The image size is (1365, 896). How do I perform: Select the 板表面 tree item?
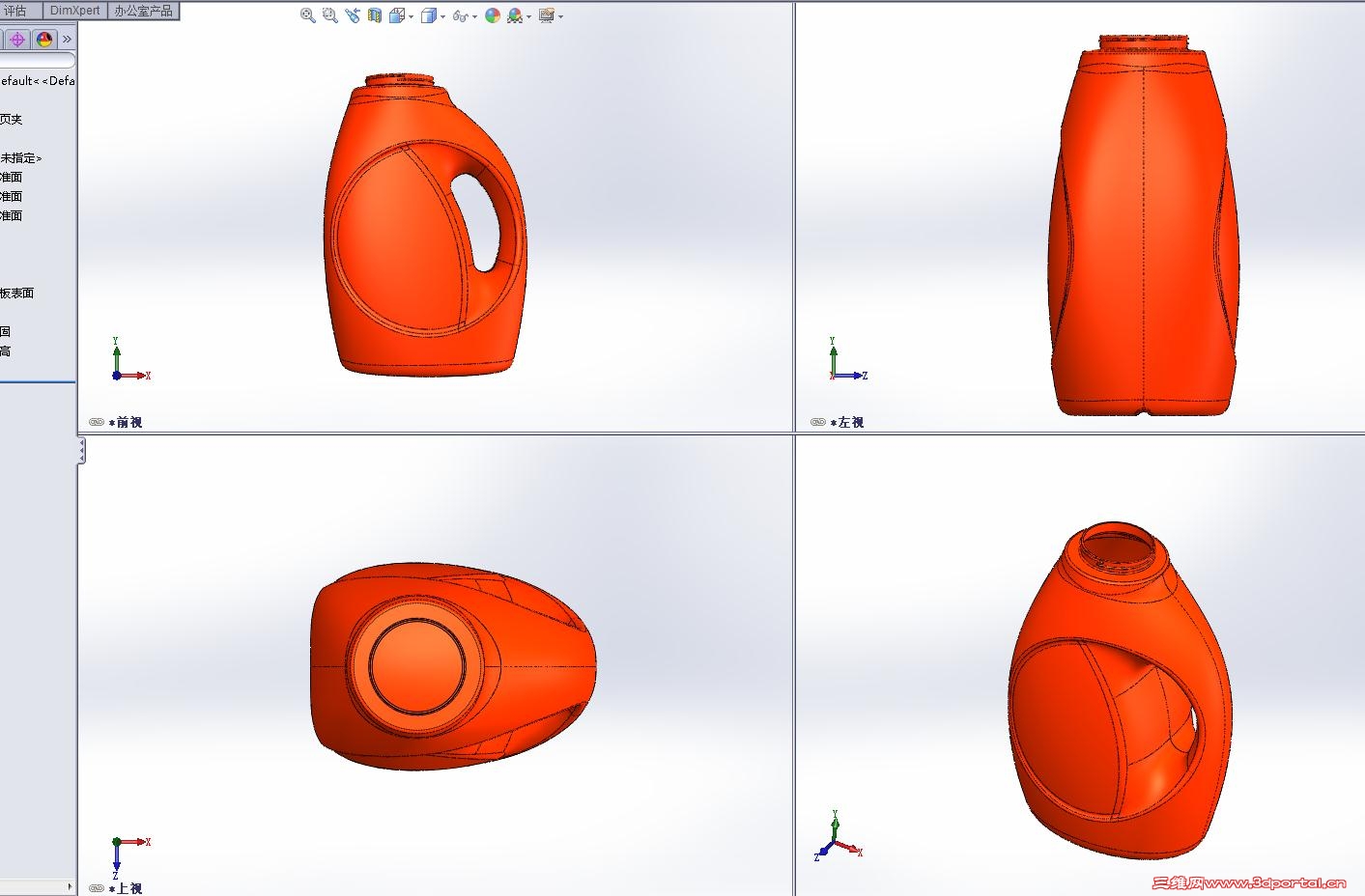[17, 293]
